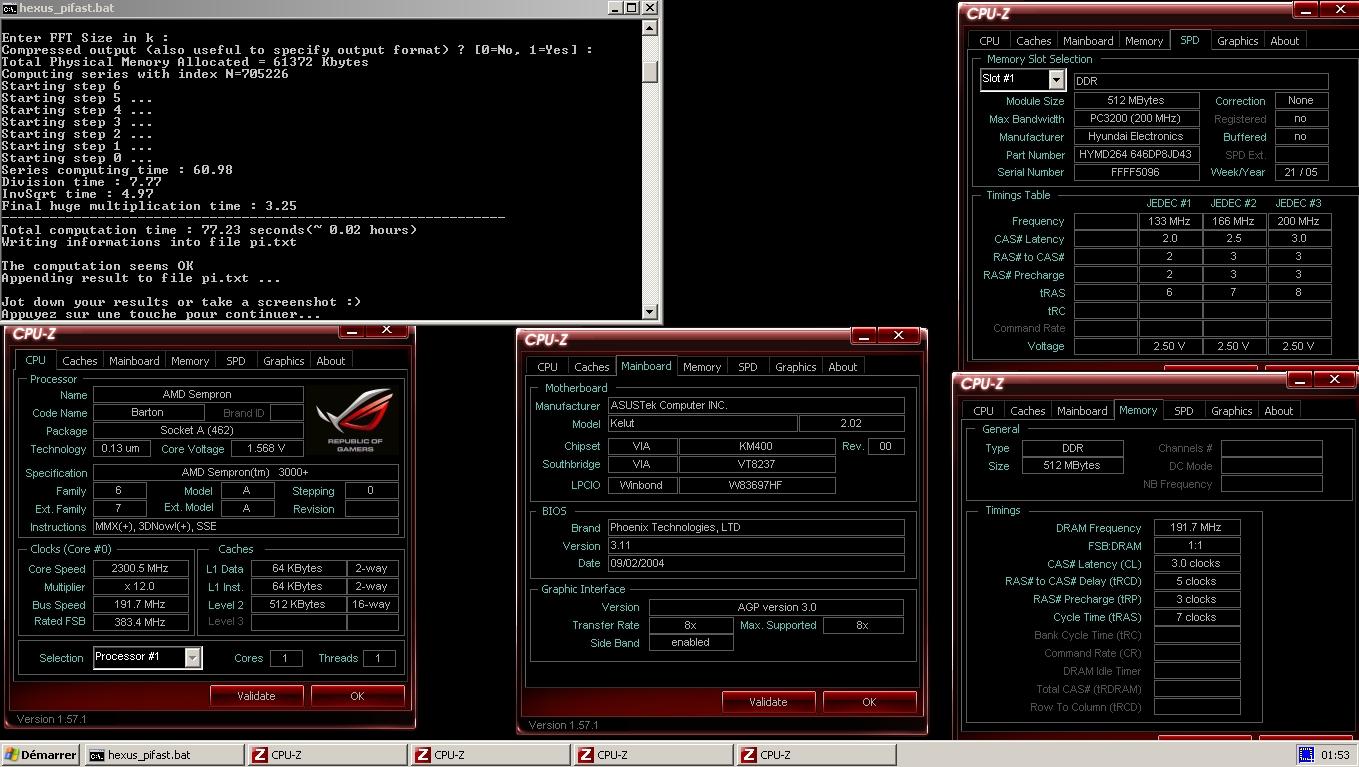This screenshot has width=1359, height=767.
Task: Click the Max Bandwidth PC3200 (200 MHz) field
Action: coord(1136,119)
